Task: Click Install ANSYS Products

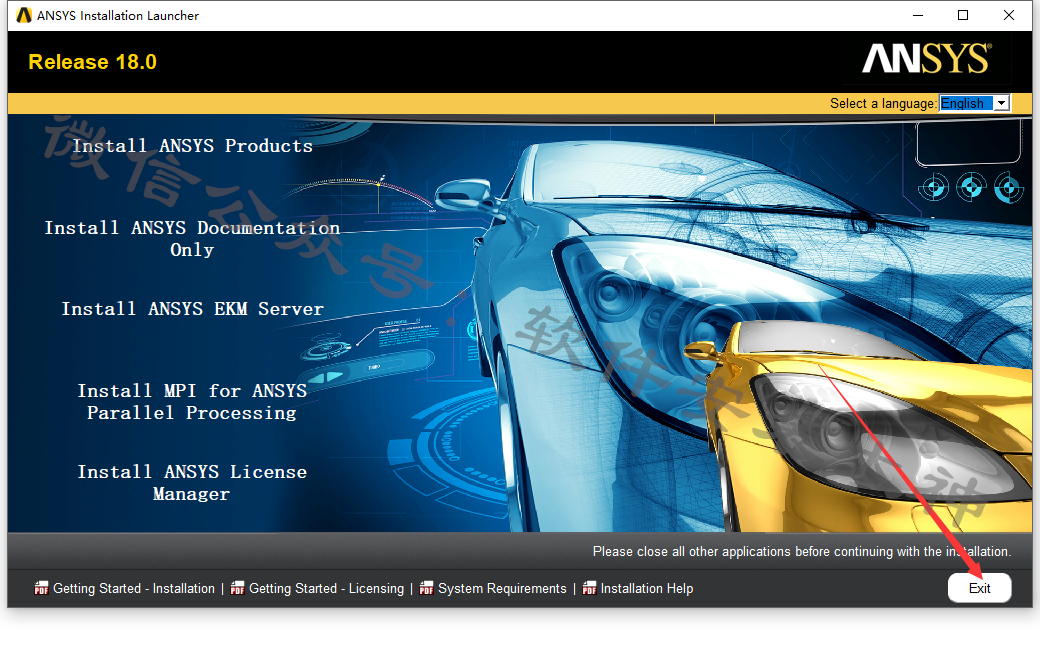Action: (192, 146)
